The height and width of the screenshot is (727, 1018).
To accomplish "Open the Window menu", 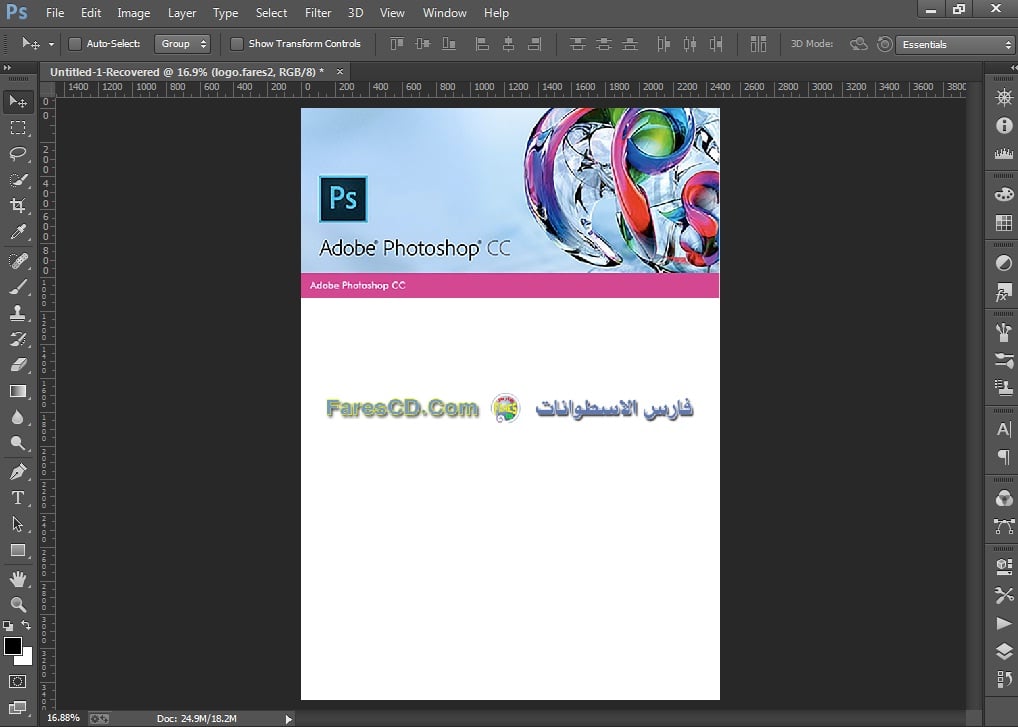I will point(445,13).
